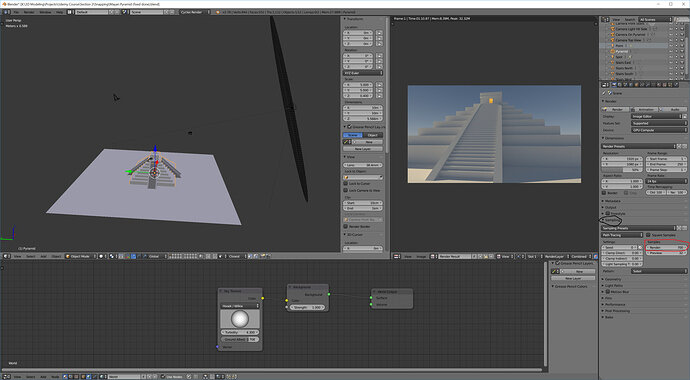Open the Object Mode selector in 3D viewport header
Viewport: 690px width, 380px height.
(x=80, y=256)
